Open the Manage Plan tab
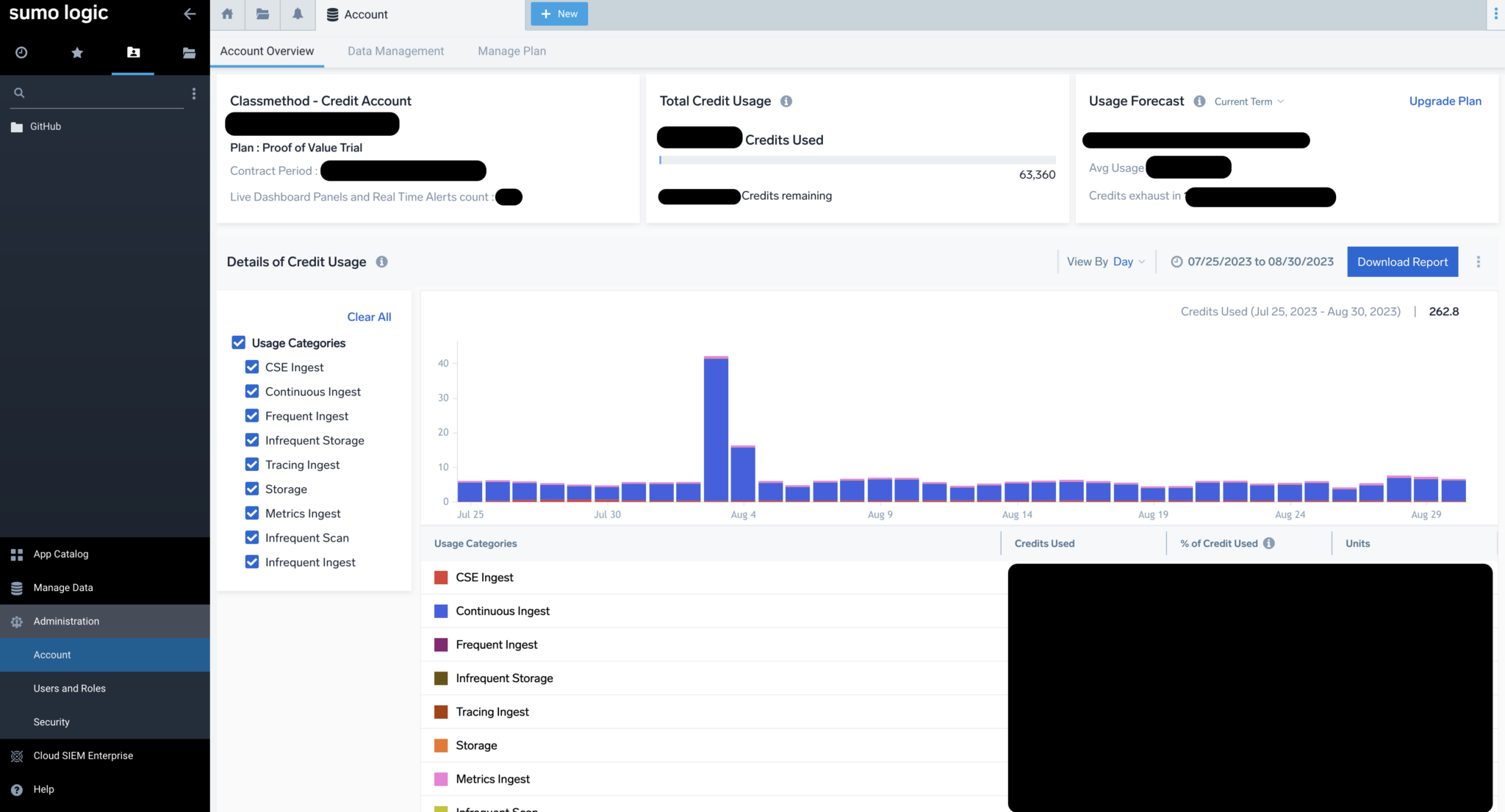 pyautogui.click(x=511, y=51)
